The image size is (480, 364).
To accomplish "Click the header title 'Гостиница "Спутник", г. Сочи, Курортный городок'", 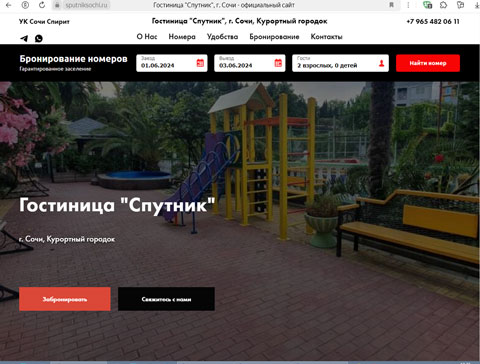I will click(239, 21).
